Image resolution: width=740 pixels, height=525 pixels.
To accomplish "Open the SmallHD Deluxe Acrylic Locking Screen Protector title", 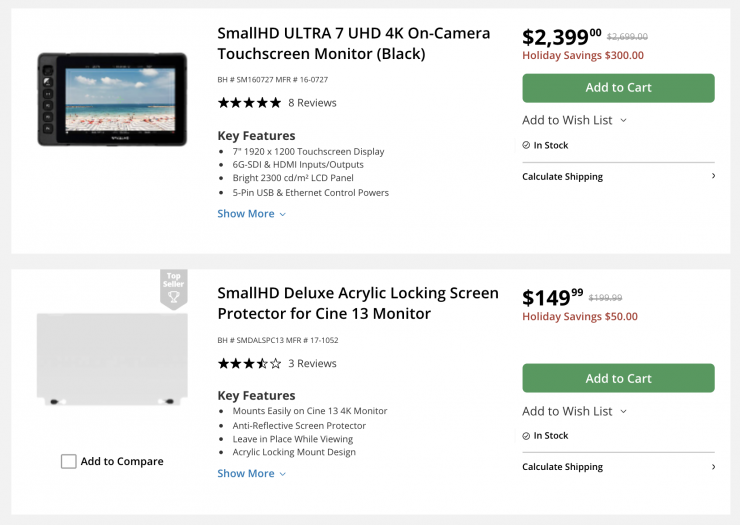I will click(357, 303).
